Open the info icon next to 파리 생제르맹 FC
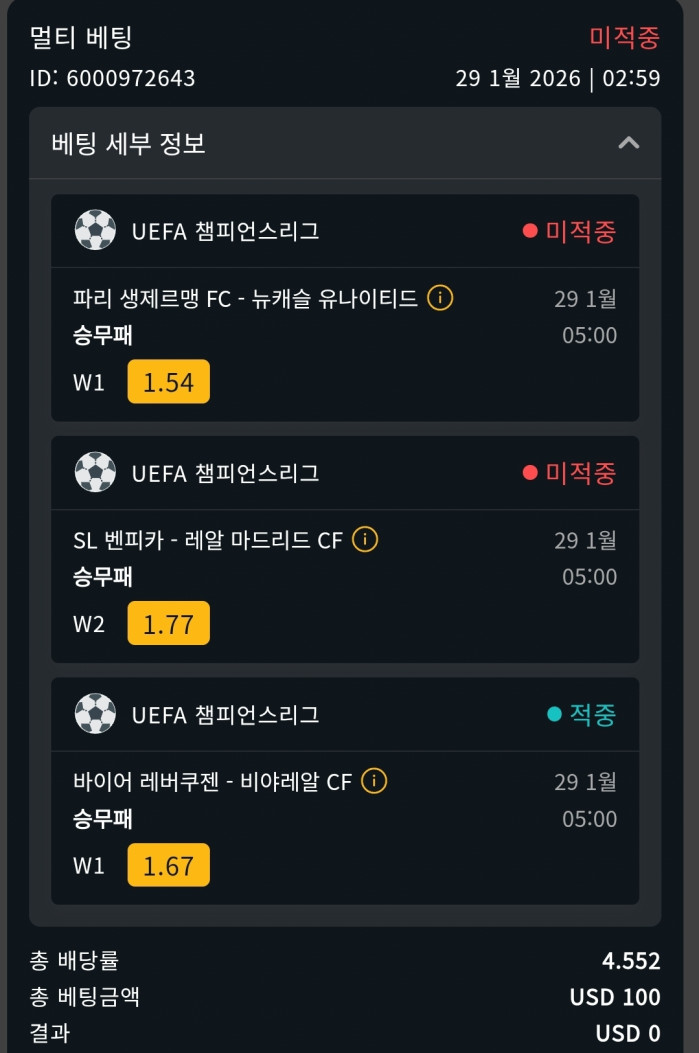The height and width of the screenshot is (1053, 699). click(x=439, y=297)
